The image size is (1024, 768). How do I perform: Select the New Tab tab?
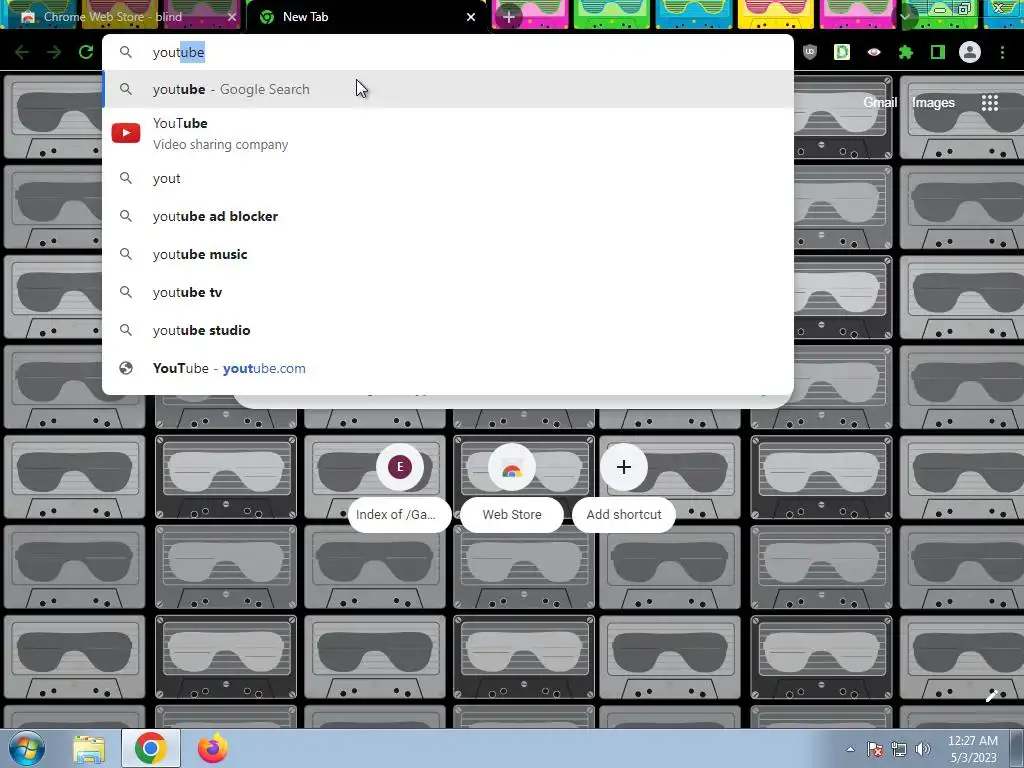click(368, 17)
